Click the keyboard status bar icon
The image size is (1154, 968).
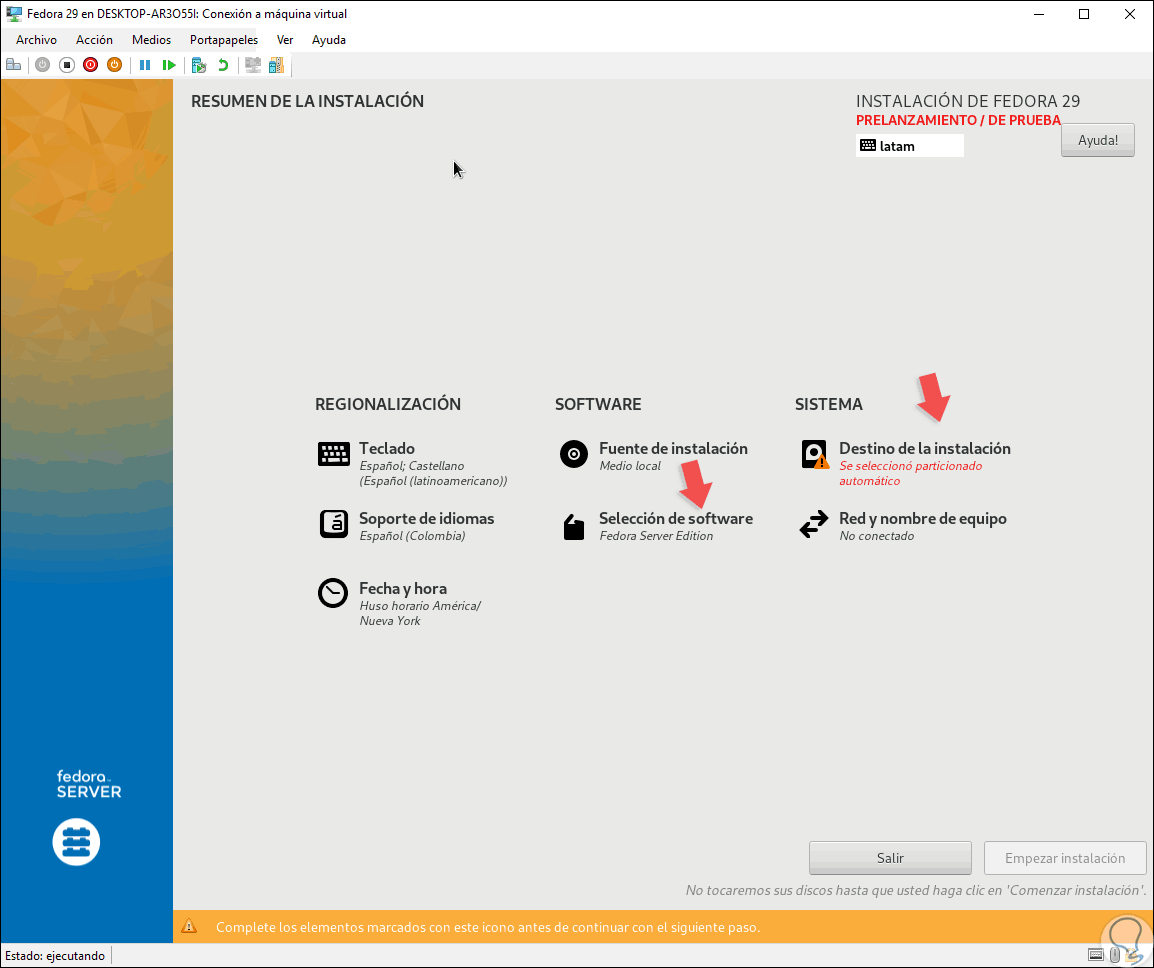(1096, 955)
